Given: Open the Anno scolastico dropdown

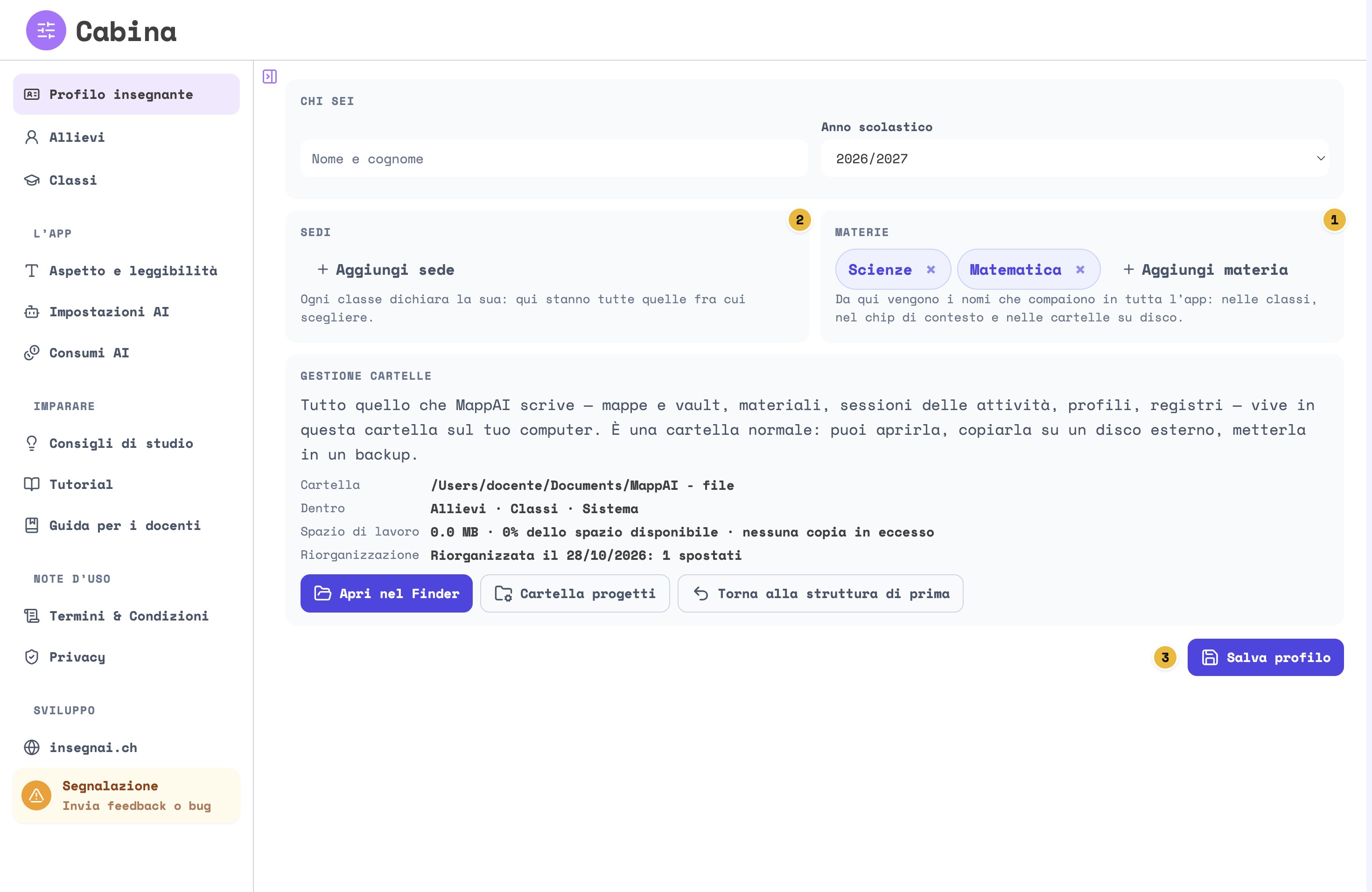Looking at the screenshot, I should [1075, 159].
